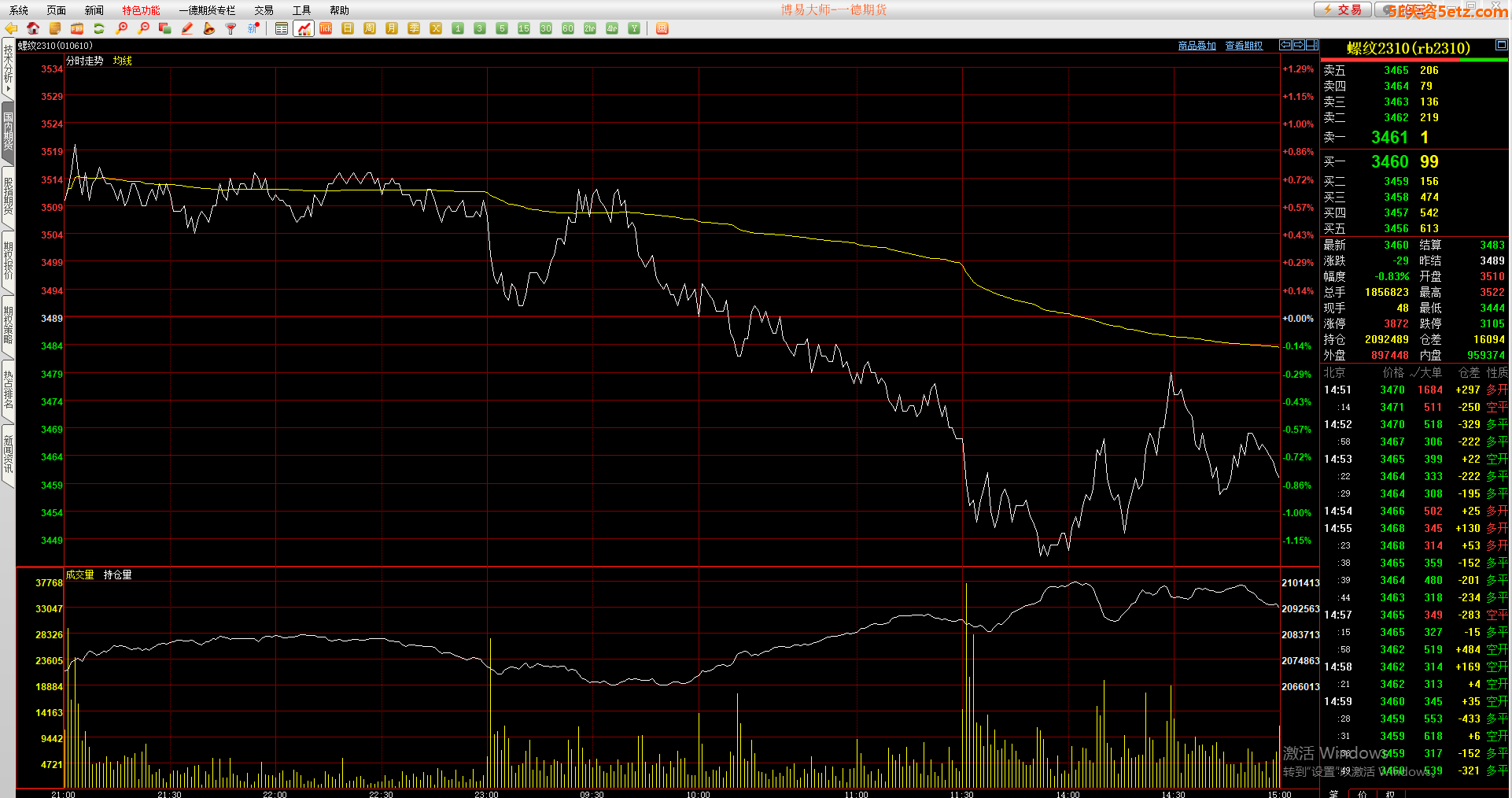Toggle the daily (日) K-line period

(x=348, y=28)
